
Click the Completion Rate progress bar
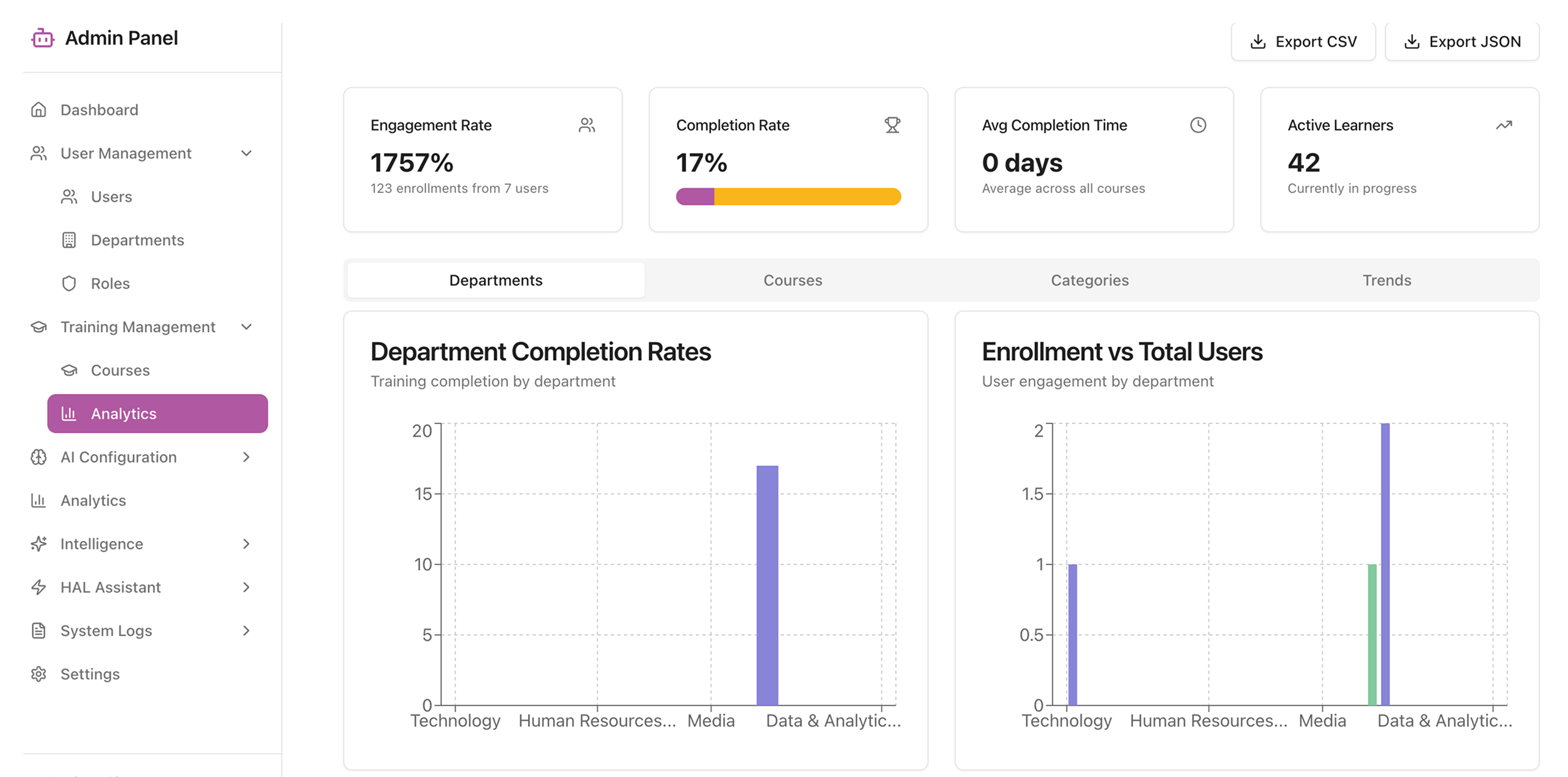pos(788,197)
